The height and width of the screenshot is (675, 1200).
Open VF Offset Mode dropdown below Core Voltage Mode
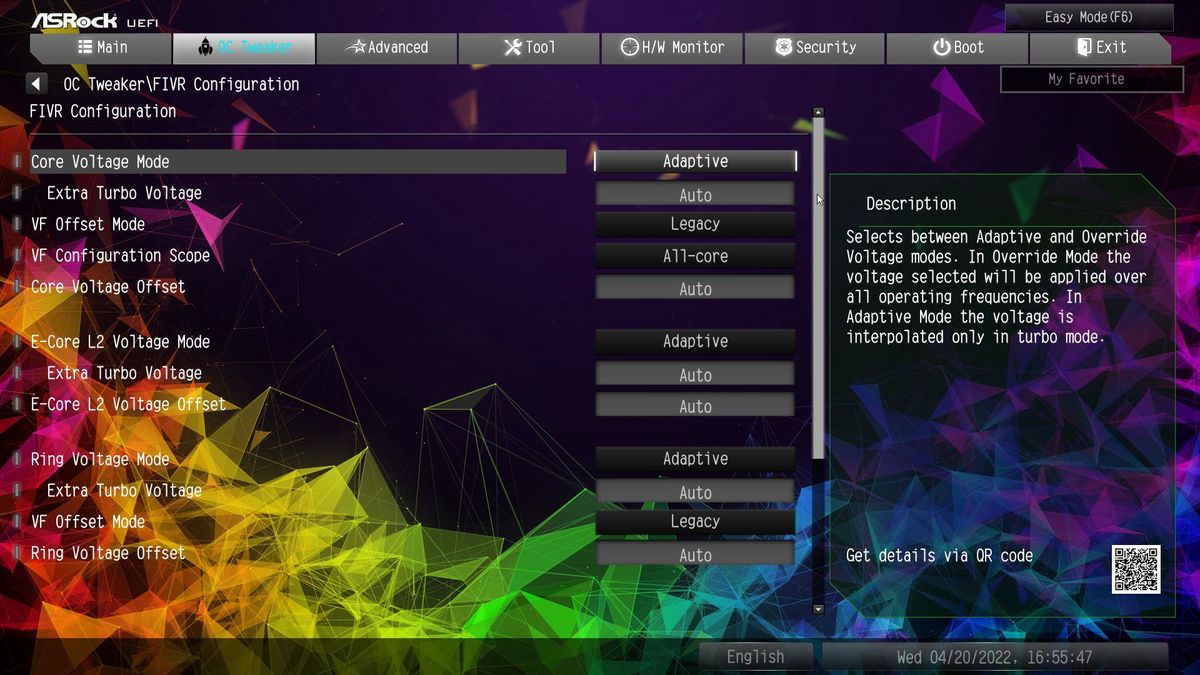pos(695,224)
